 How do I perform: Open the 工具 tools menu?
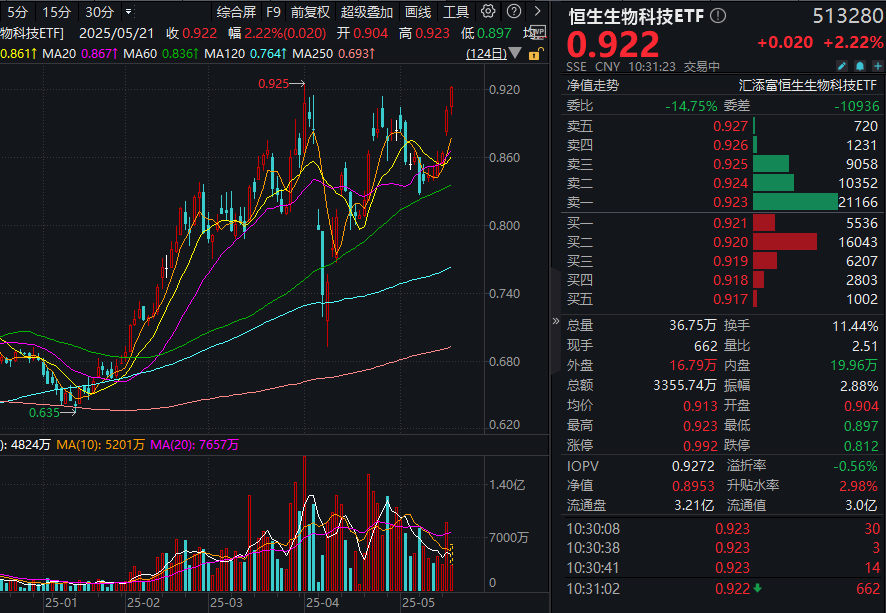click(456, 13)
